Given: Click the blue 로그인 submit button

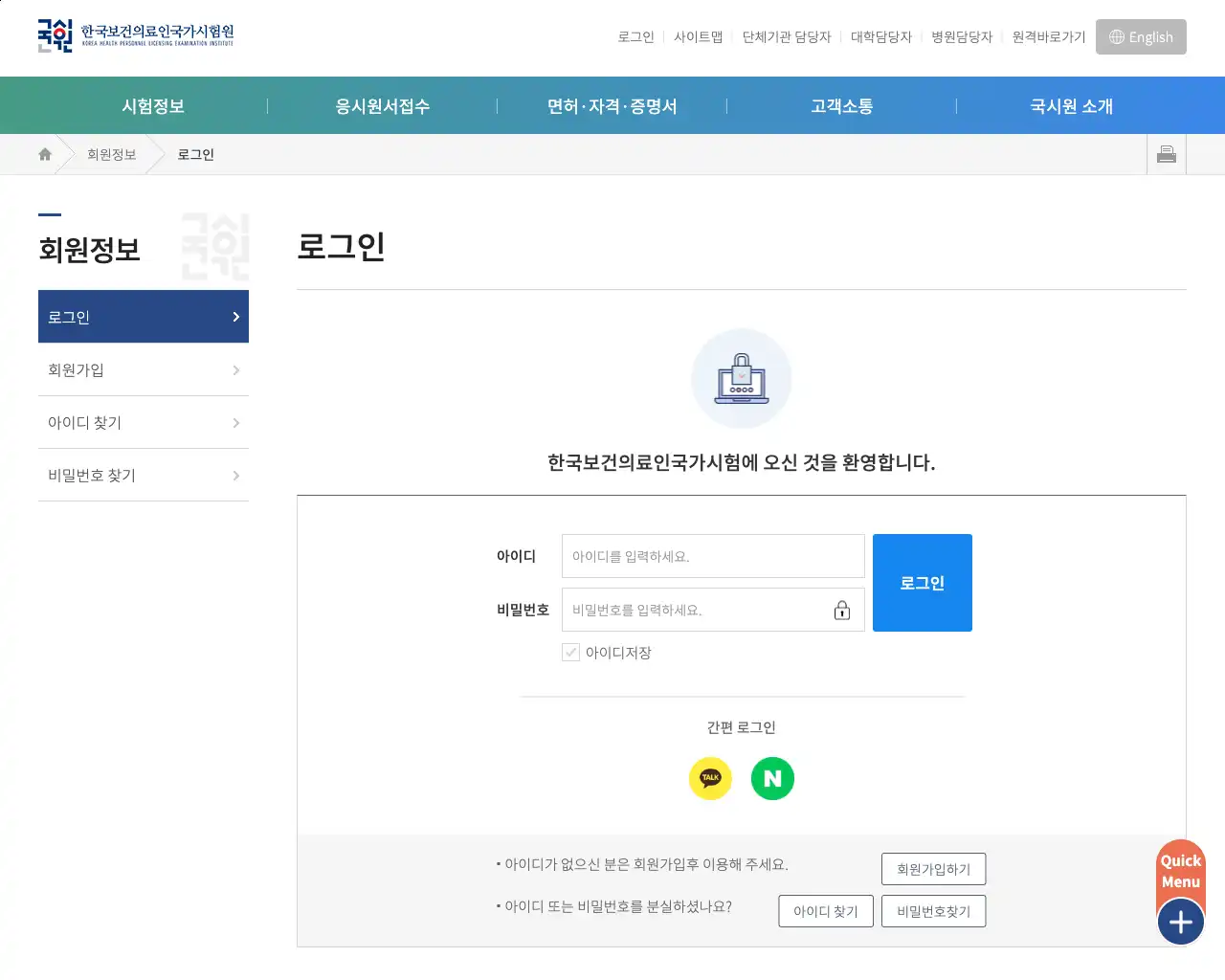Looking at the screenshot, I should coord(923,583).
